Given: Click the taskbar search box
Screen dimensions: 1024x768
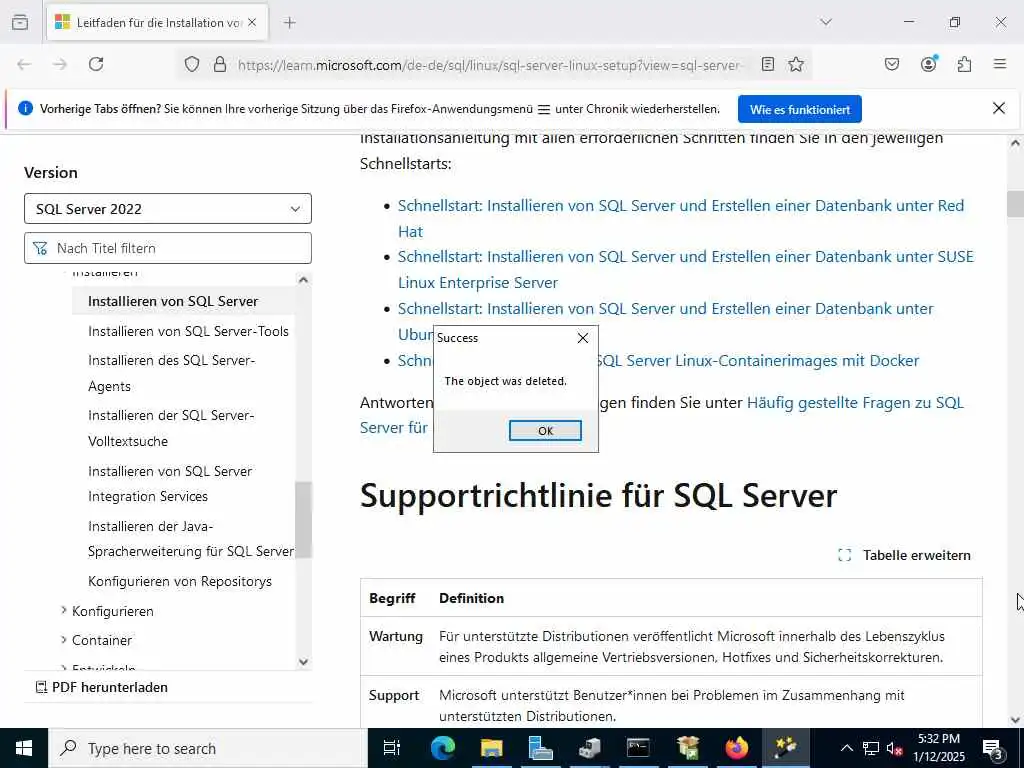Looking at the screenshot, I should pos(208,748).
